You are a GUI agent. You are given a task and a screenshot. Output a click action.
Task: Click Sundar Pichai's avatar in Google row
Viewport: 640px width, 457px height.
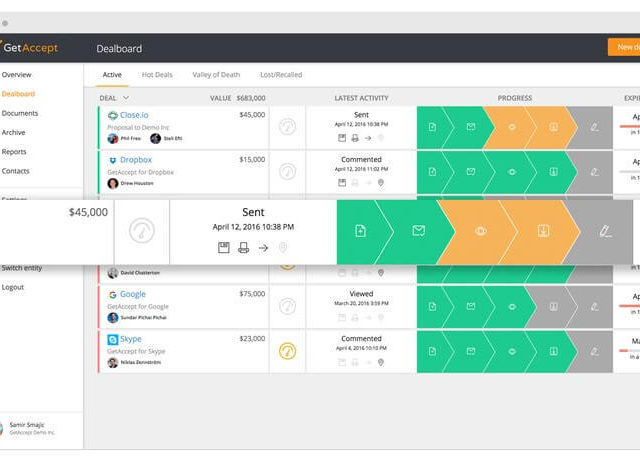point(113,317)
